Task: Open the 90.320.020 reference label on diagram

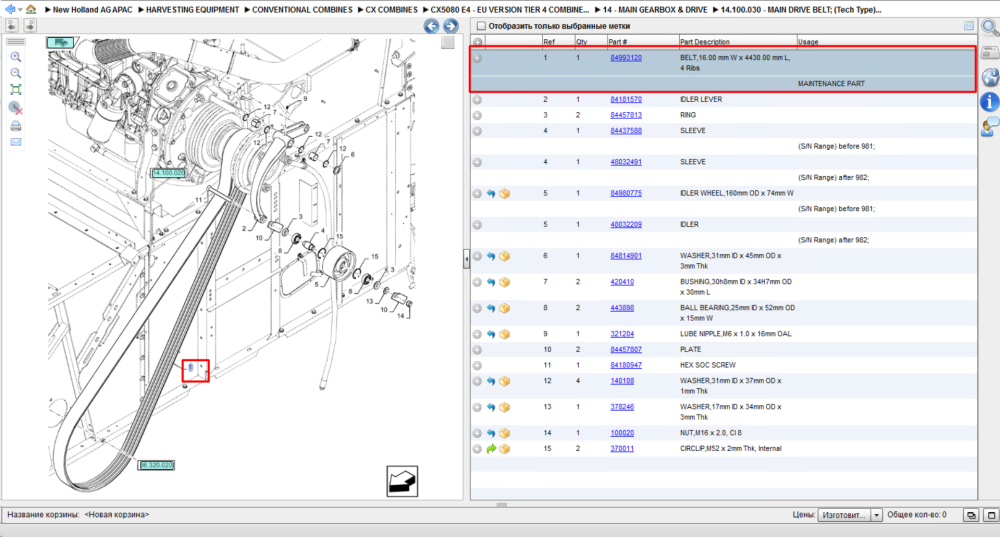Action: tap(156, 465)
